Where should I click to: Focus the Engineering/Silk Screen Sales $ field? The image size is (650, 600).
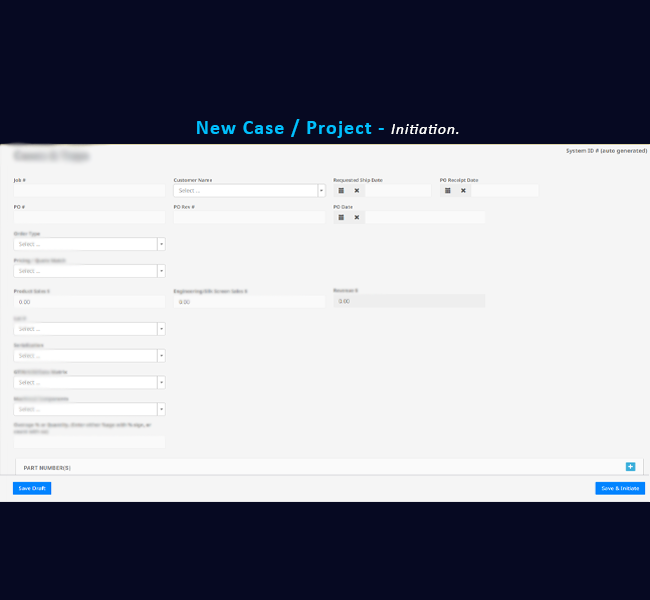248,301
